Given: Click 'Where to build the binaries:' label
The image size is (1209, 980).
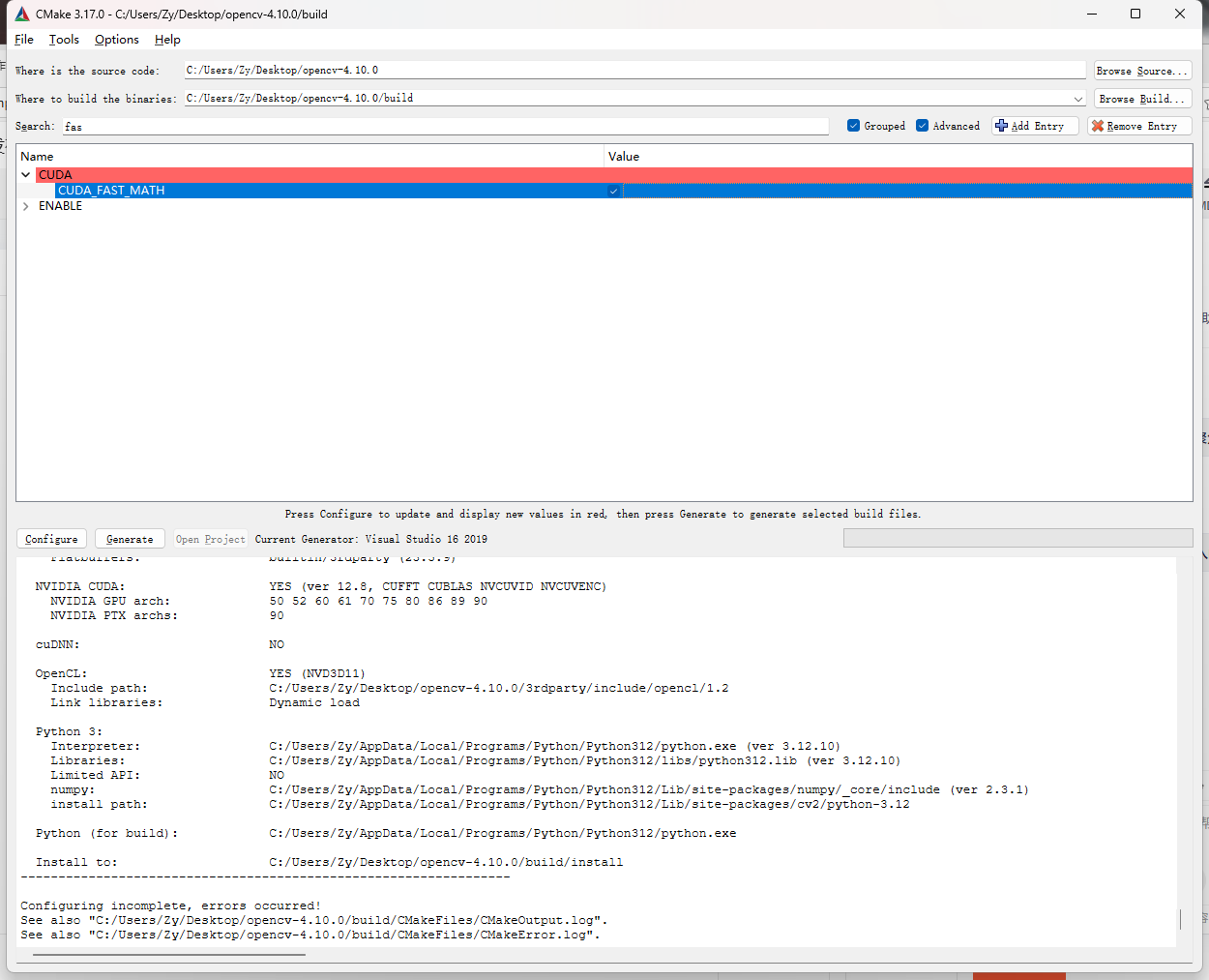Looking at the screenshot, I should click(x=96, y=99).
